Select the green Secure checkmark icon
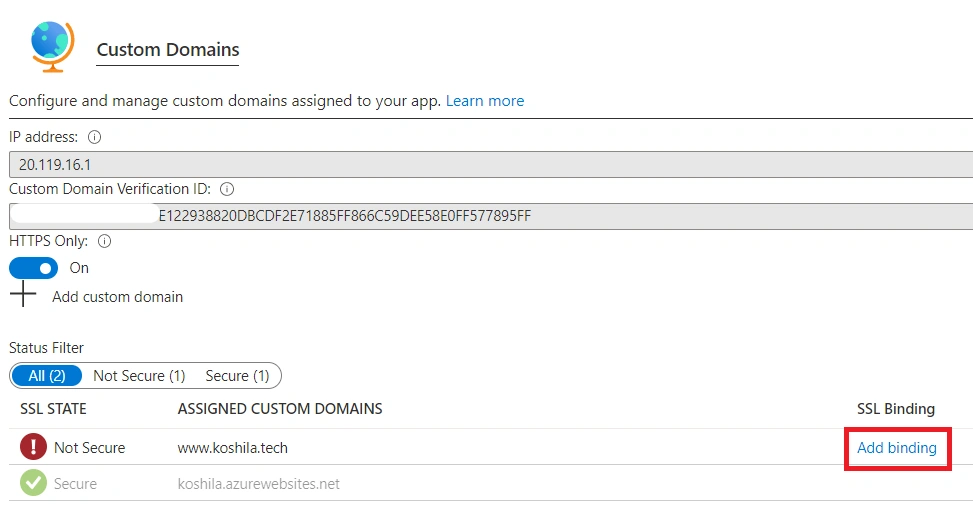Image resolution: width=973 pixels, height=525 pixels. pos(33,483)
